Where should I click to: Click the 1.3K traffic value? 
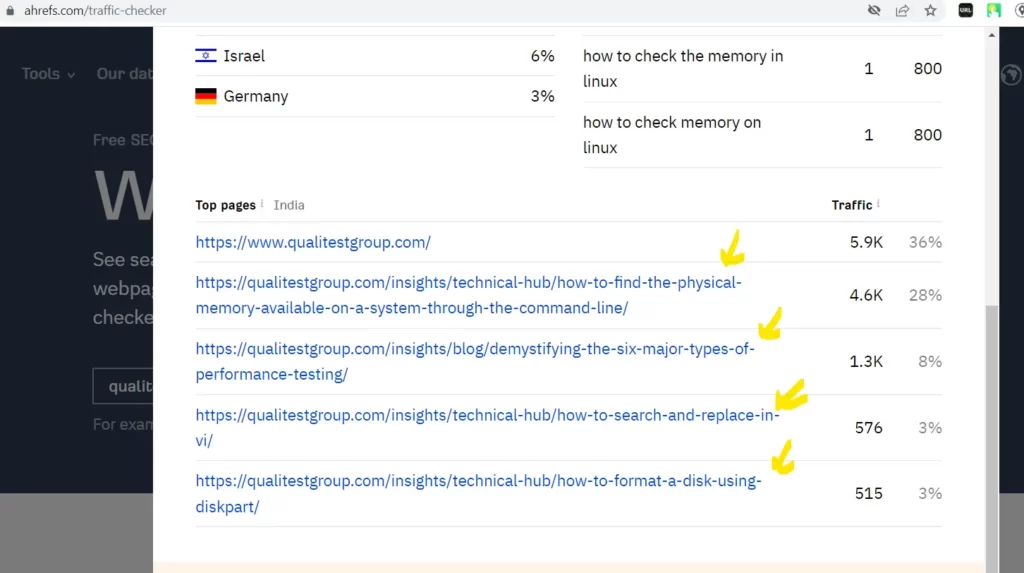(x=866, y=361)
